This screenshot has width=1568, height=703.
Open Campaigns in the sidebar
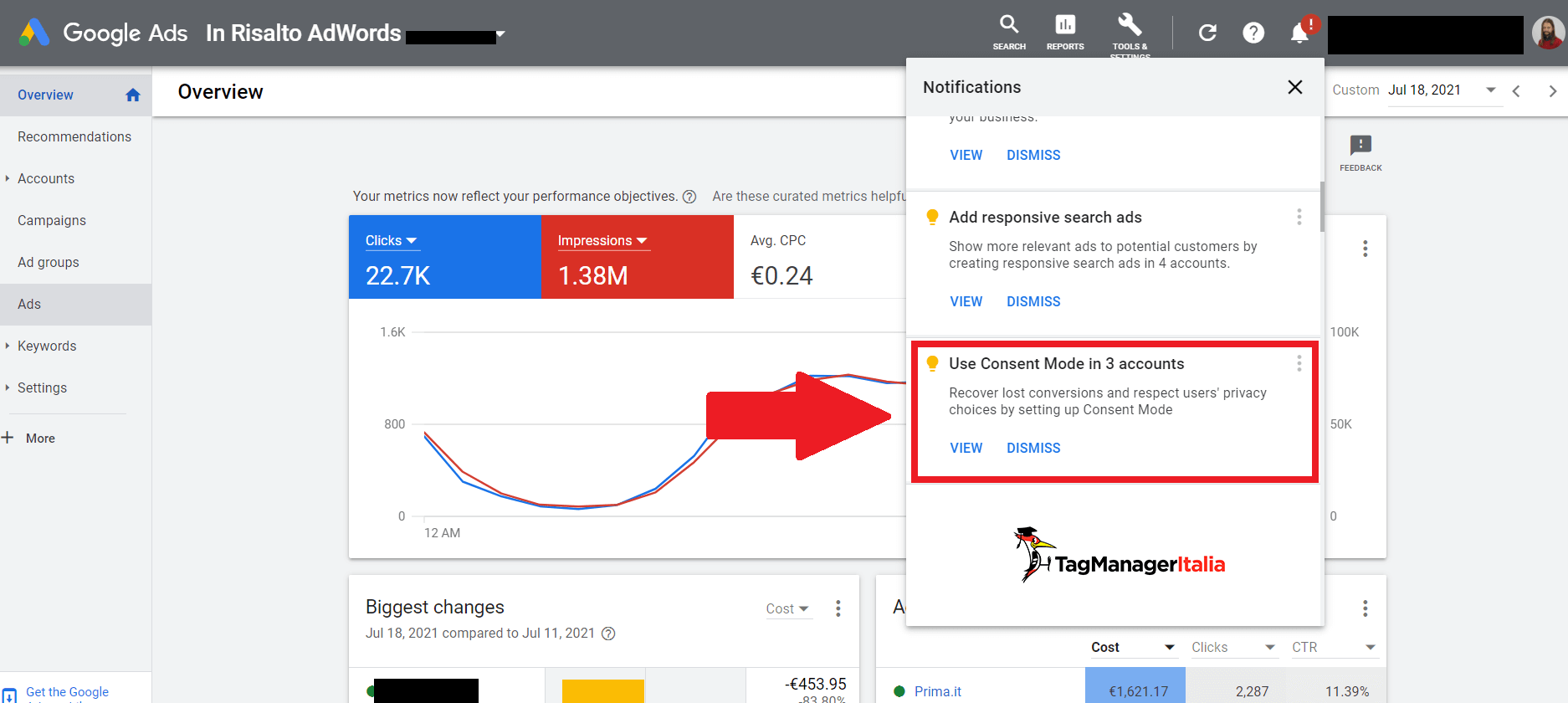[75, 220]
